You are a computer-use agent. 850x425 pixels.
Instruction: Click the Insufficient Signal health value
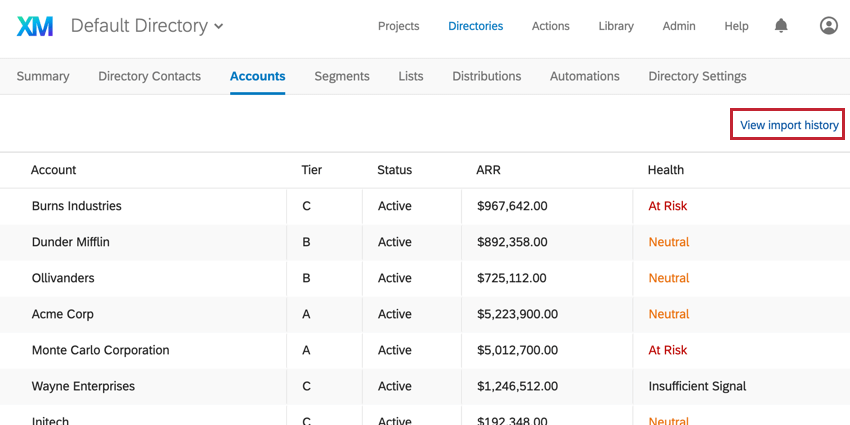coord(697,386)
